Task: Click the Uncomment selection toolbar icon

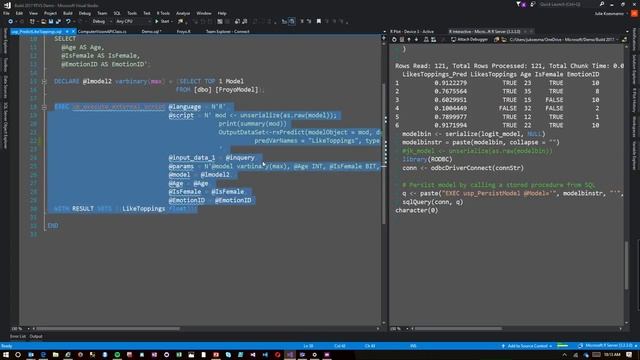Action: [309, 21]
